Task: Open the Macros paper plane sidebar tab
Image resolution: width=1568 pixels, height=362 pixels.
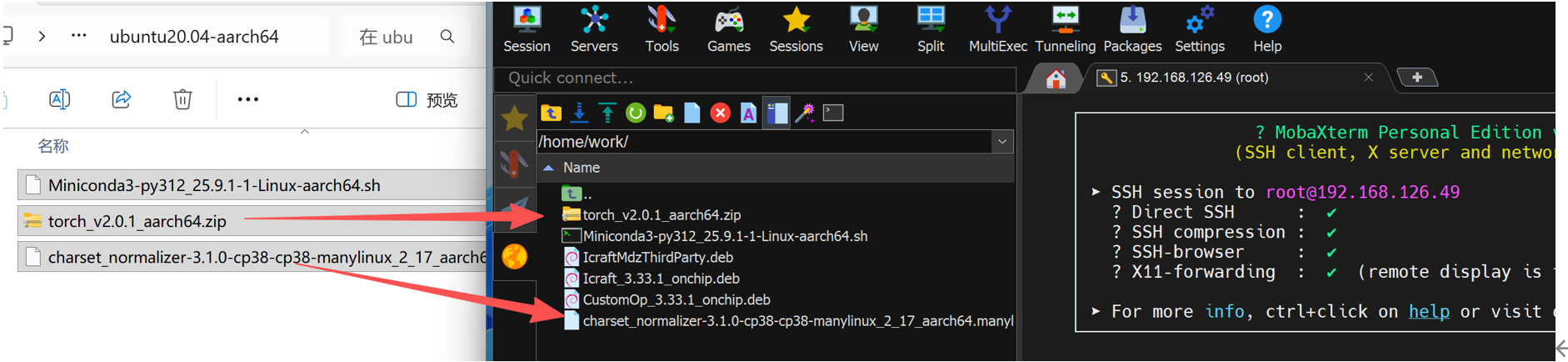Action: [515, 209]
